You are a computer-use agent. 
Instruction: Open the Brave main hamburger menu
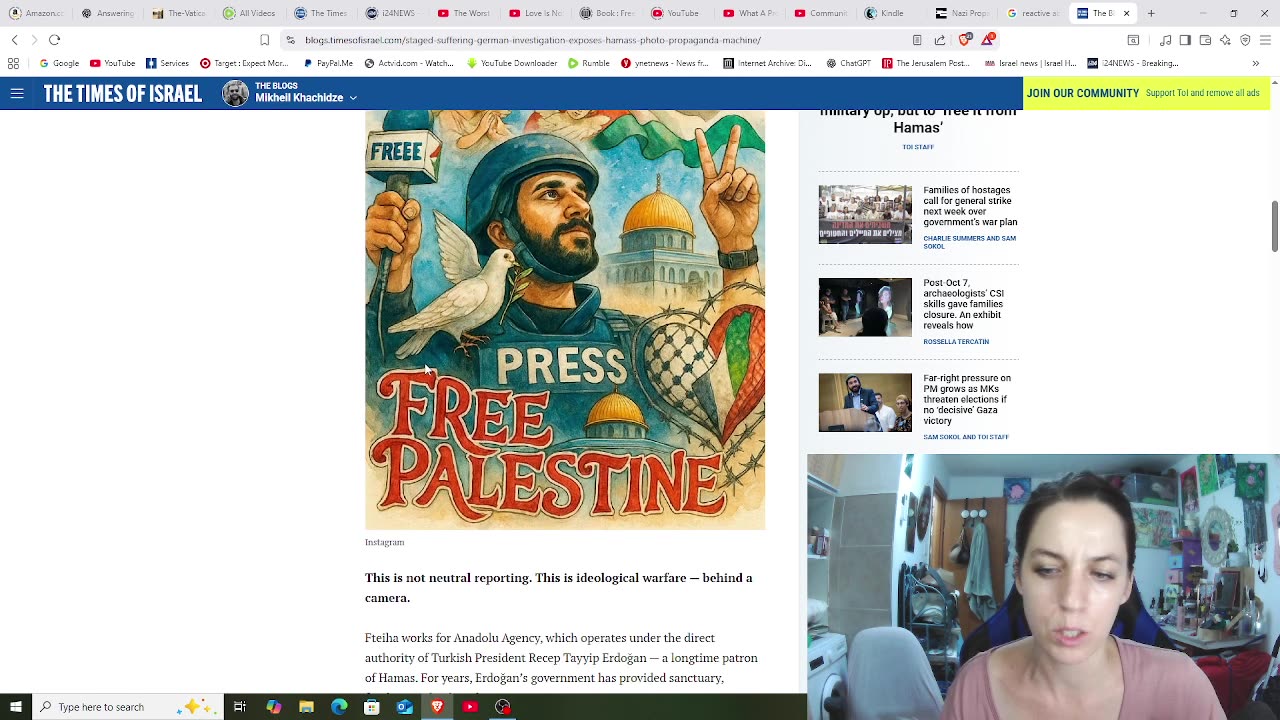click(x=1265, y=40)
